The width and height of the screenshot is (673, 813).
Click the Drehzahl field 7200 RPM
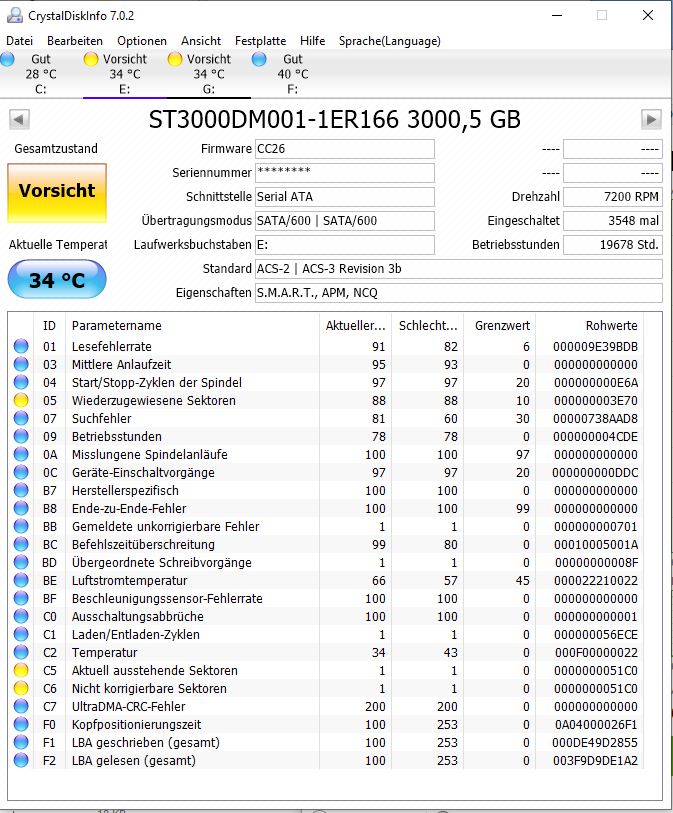point(613,197)
